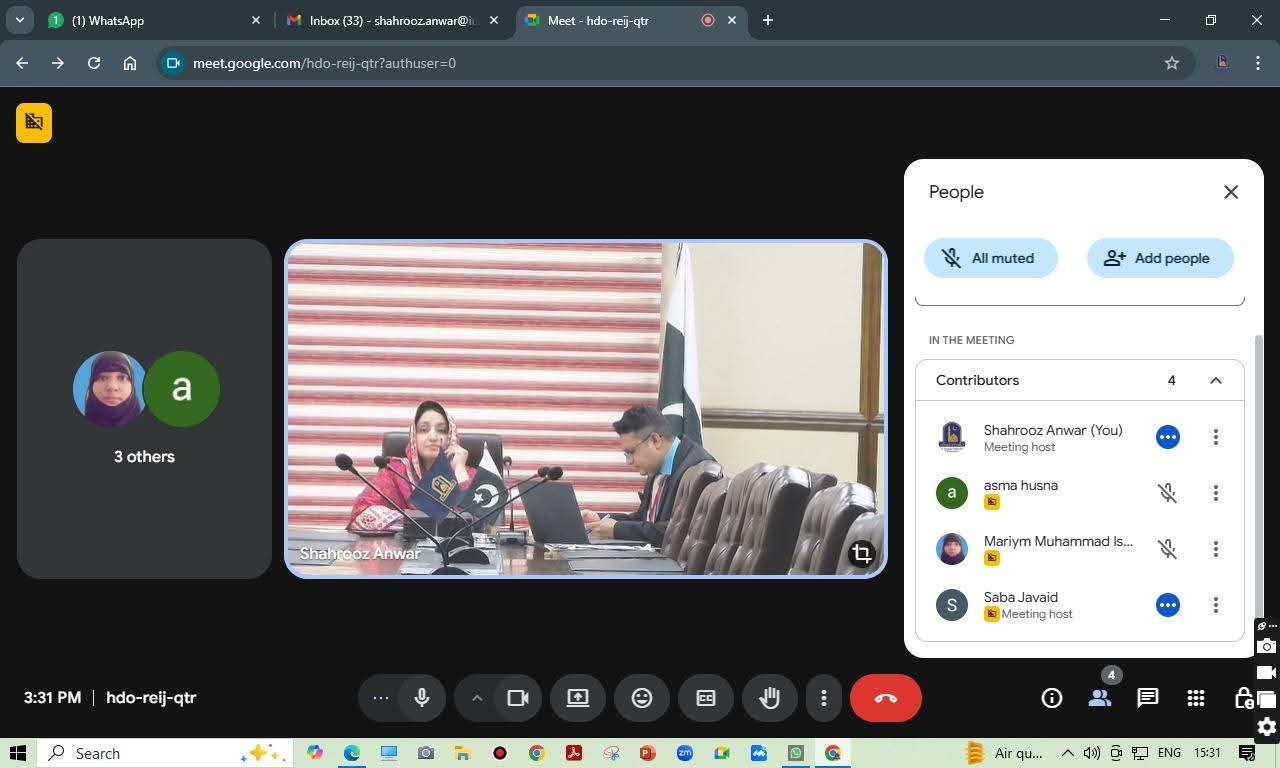1280x768 pixels.
Task: Switch to the Gmail Inbox tab
Action: pyautogui.click(x=390, y=20)
